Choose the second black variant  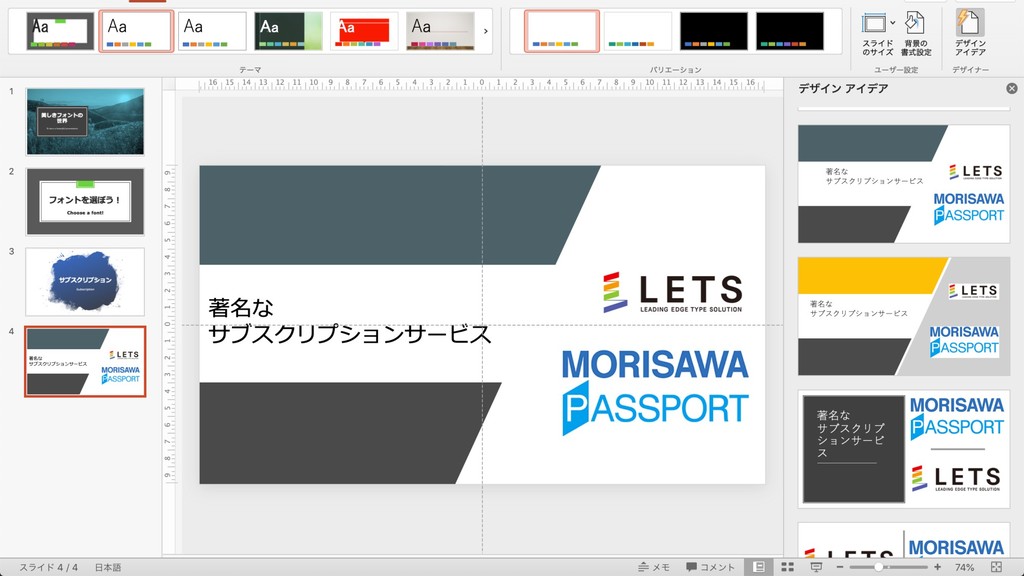click(790, 31)
